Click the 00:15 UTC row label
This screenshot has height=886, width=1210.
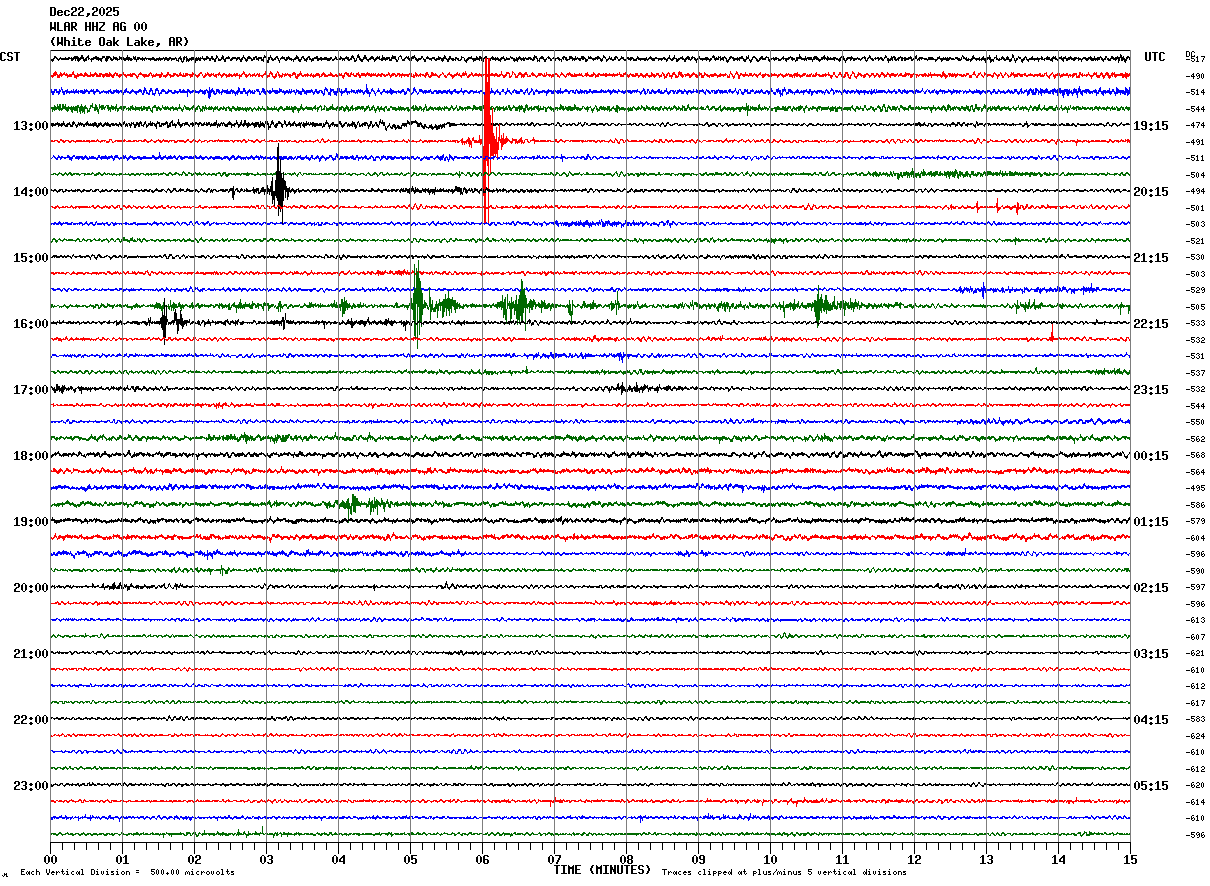[x=1151, y=456]
